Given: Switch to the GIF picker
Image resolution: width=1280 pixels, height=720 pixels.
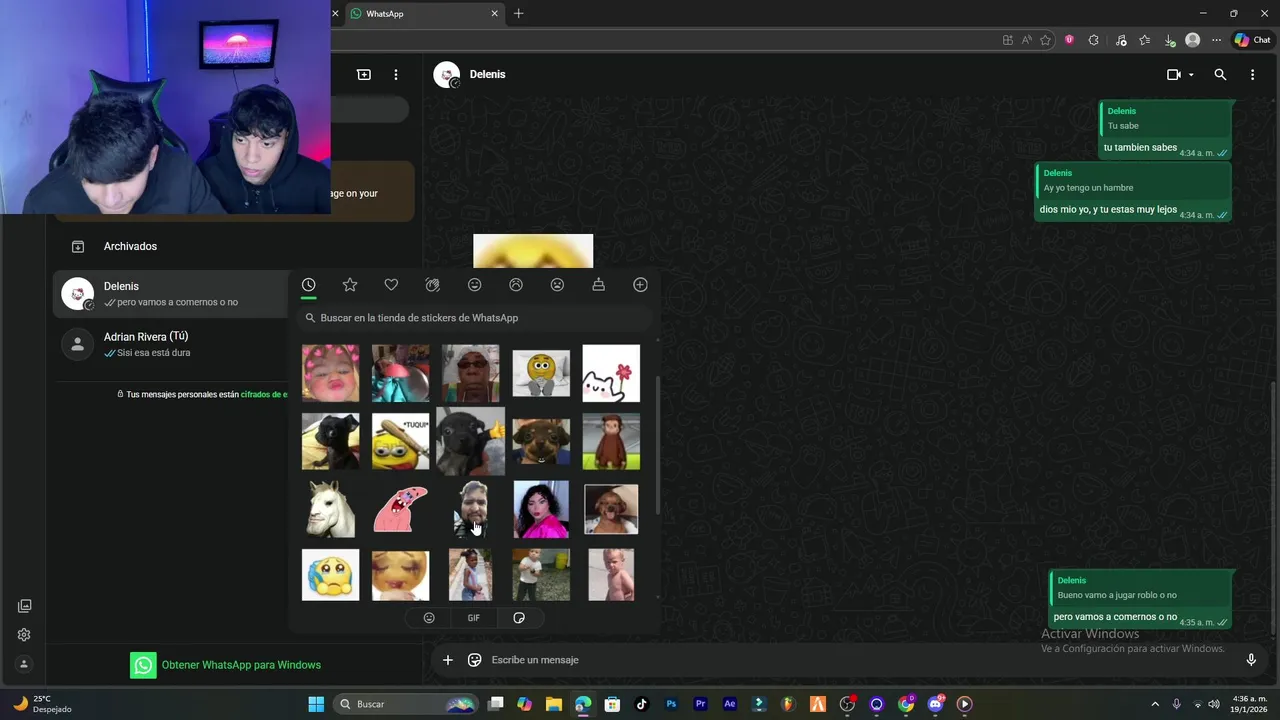Looking at the screenshot, I should click(x=474, y=618).
